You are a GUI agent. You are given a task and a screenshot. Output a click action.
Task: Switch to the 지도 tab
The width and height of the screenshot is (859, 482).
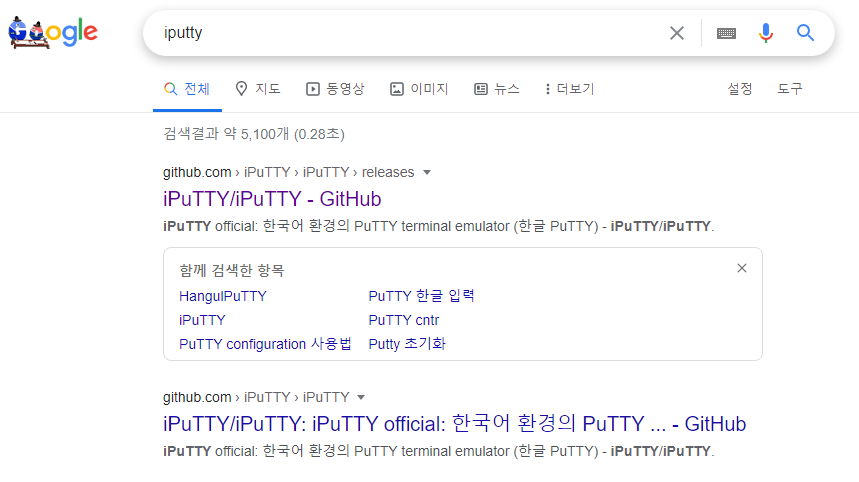[257, 89]
